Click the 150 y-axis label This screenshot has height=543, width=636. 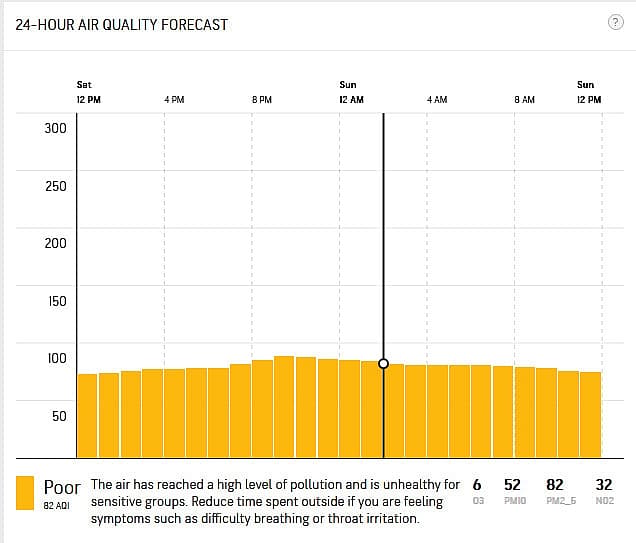pyautogui.click(x=57, y=301)
